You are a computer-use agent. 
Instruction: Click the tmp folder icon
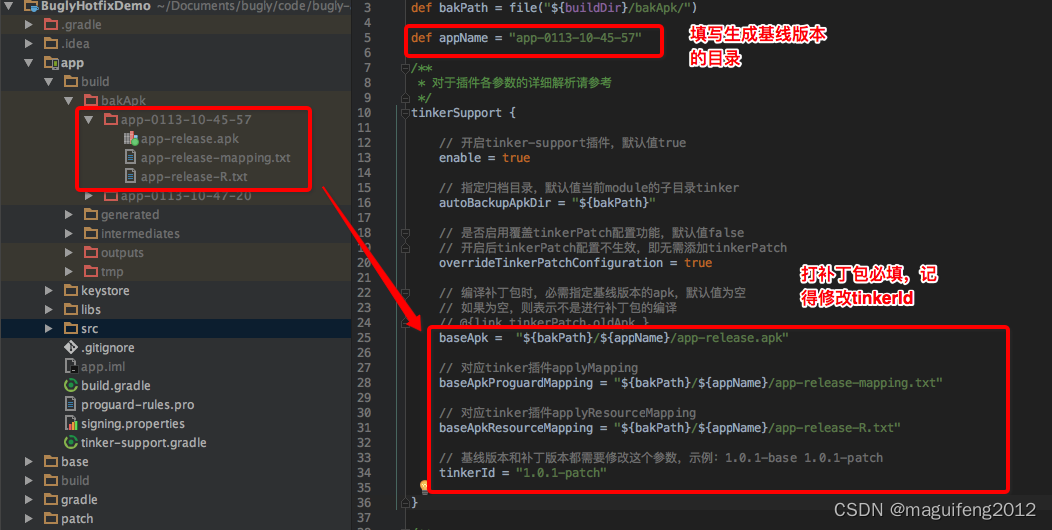(x=91, y=272)
